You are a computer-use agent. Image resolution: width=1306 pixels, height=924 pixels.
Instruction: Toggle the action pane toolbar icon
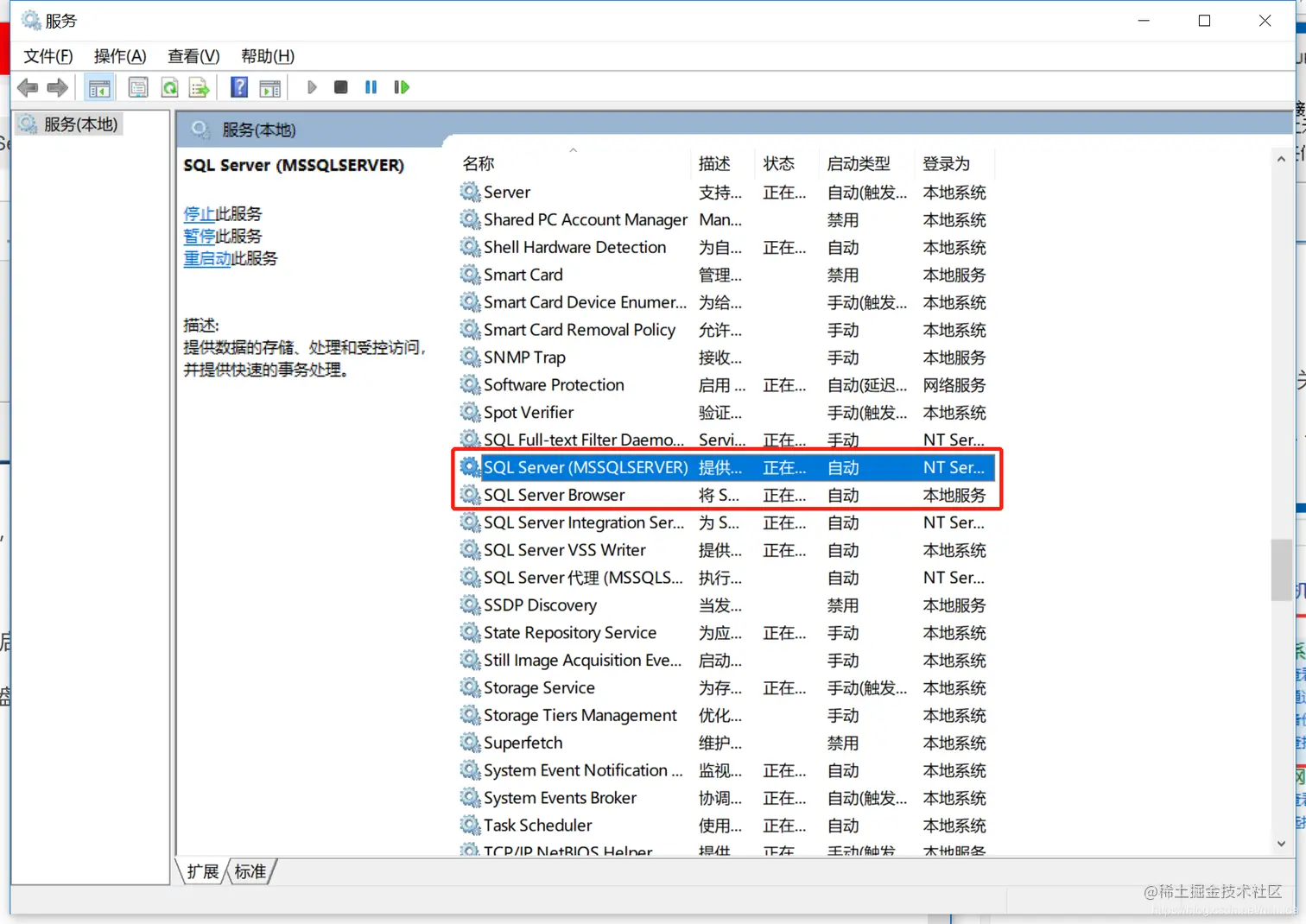click(x=270, y=87)
